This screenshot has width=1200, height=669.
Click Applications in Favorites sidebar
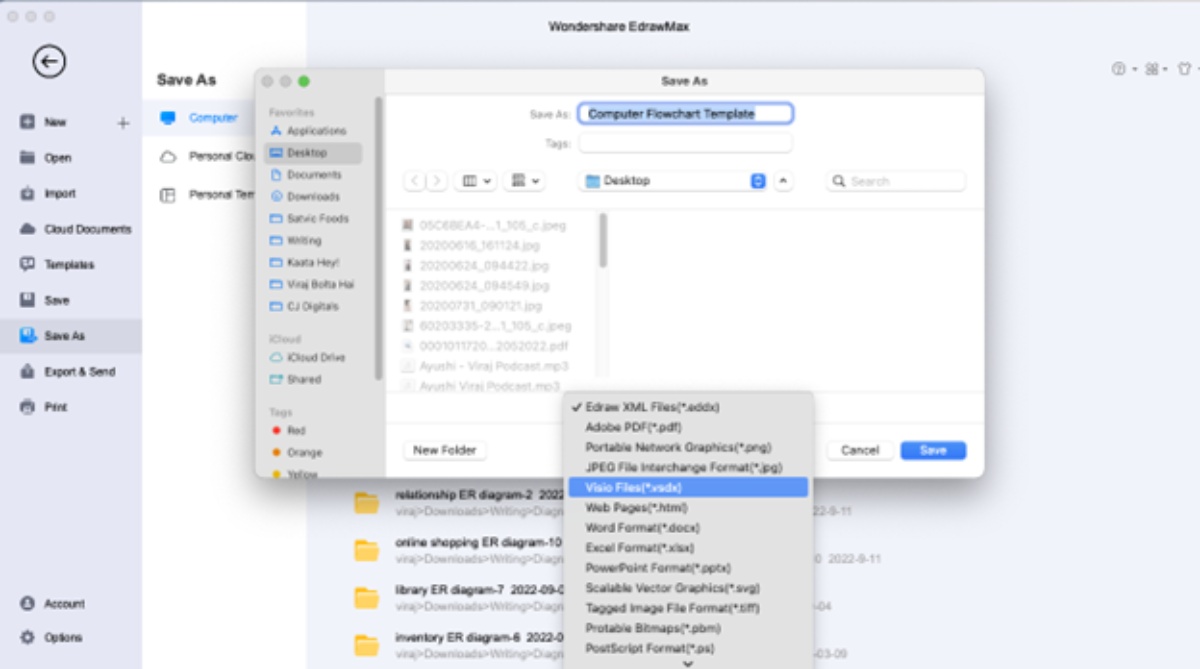[308, 131]
